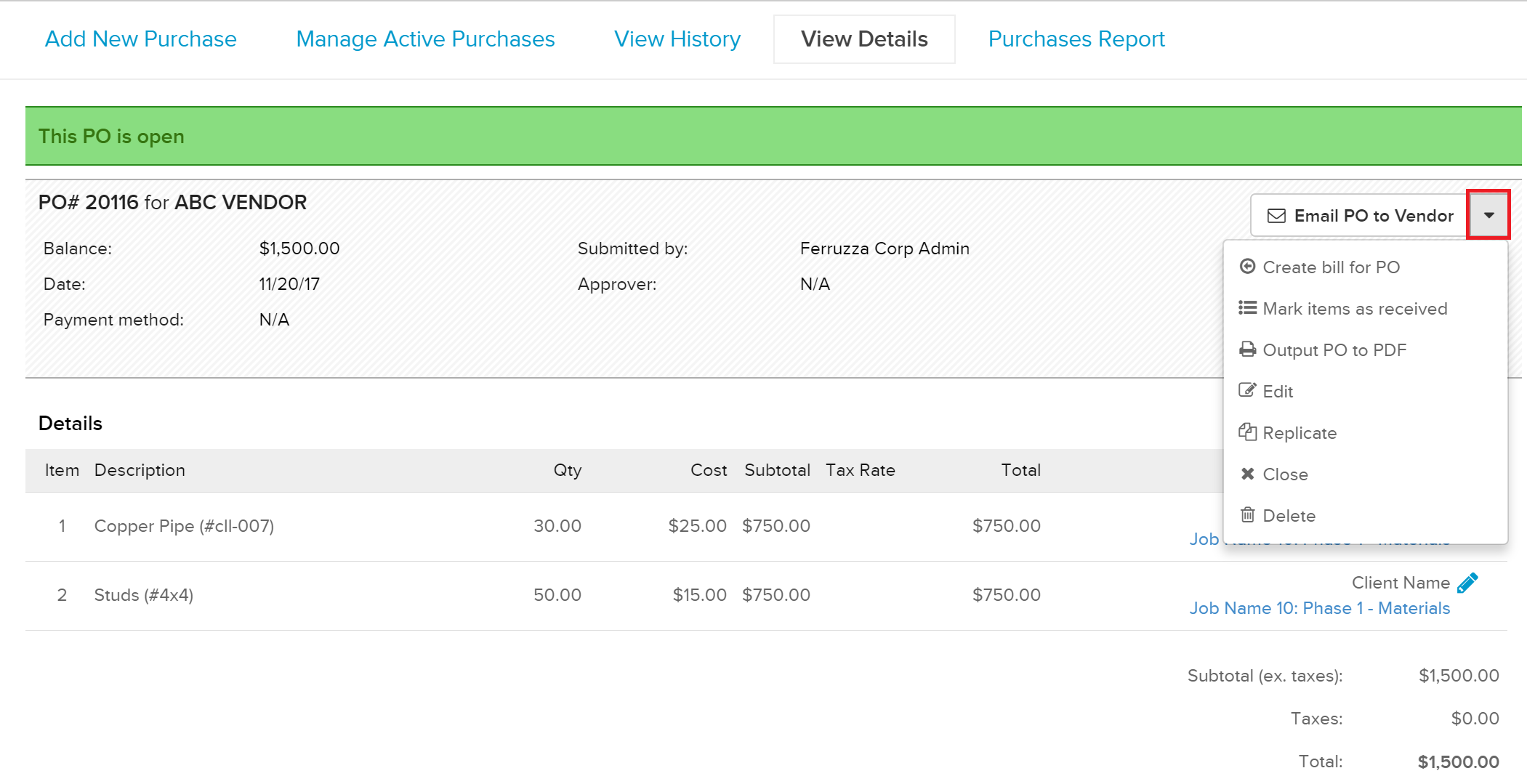Open the Purchases Report tab
The height and width of the screenshot is (784, 1527).
[1076, 39]
